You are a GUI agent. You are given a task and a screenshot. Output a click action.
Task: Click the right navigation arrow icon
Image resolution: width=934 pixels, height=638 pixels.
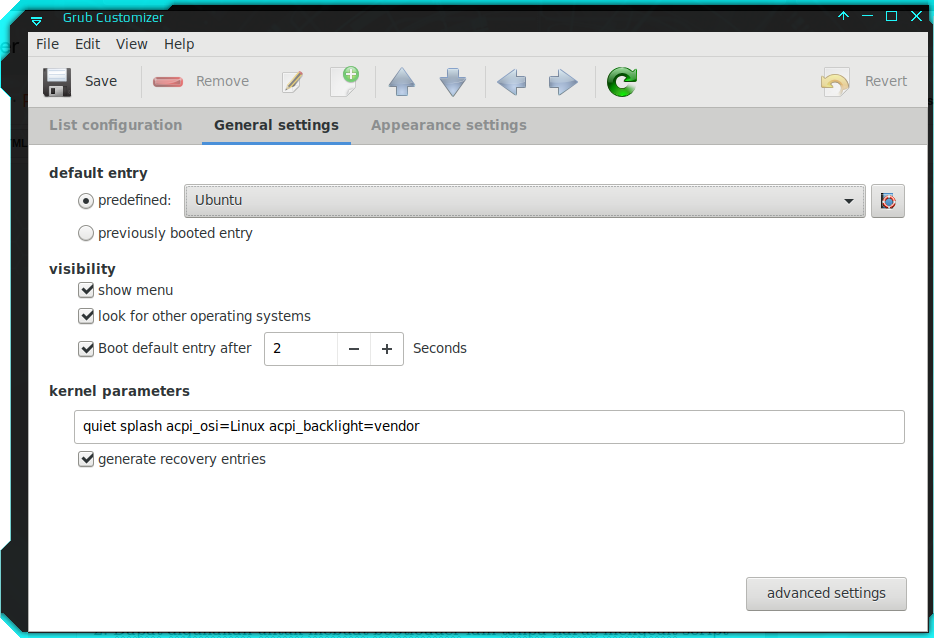pyautogui.click(x=561, y=81)
